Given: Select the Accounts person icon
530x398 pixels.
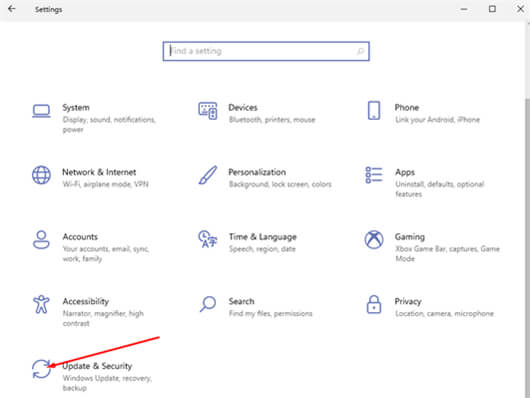Looking at the screenshot, I should pyautogui.click(x=41, y=240).
